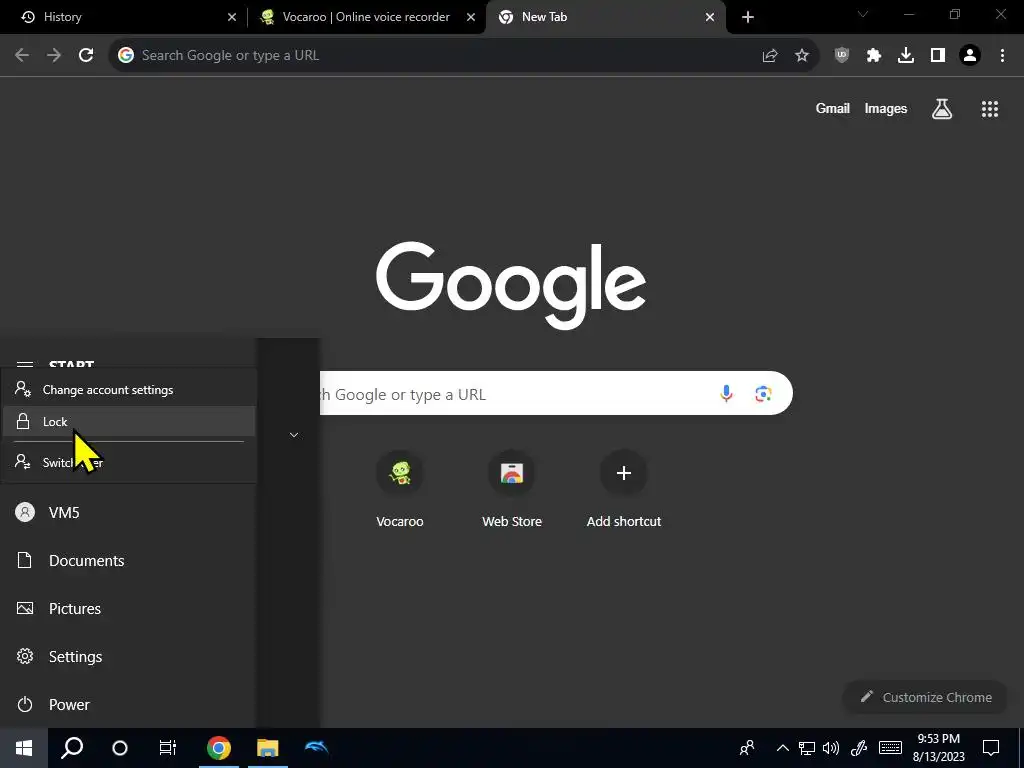The height and width of the screenshot is (768, 1024).
Task: Open Power options in Start menu
Action: point(129,705)
